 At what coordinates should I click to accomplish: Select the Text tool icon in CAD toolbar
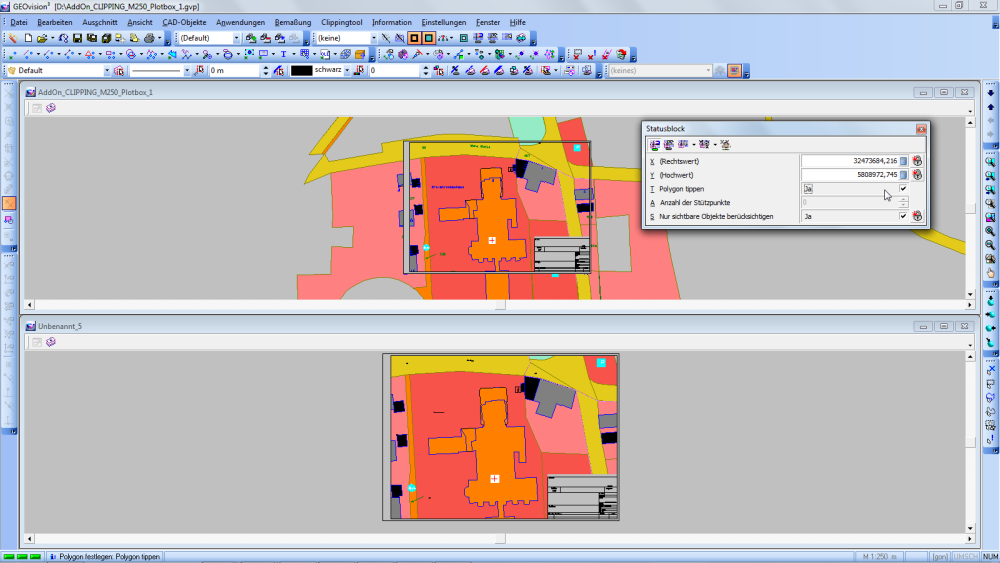tap(284, 54)
